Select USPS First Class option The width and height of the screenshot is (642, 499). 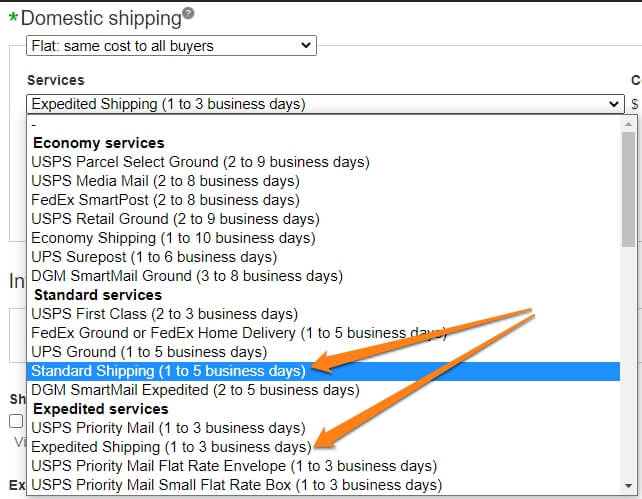323,314
